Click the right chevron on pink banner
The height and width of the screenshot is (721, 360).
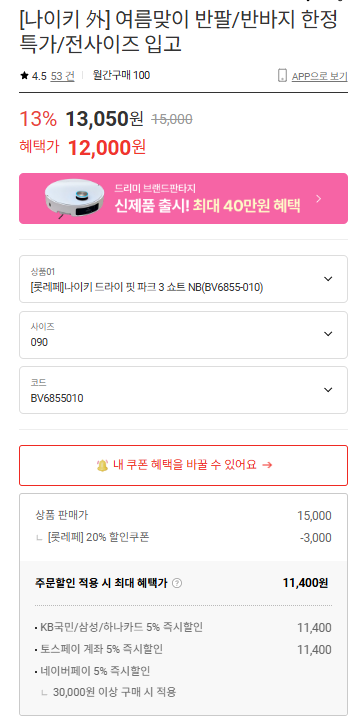point(319,199)
